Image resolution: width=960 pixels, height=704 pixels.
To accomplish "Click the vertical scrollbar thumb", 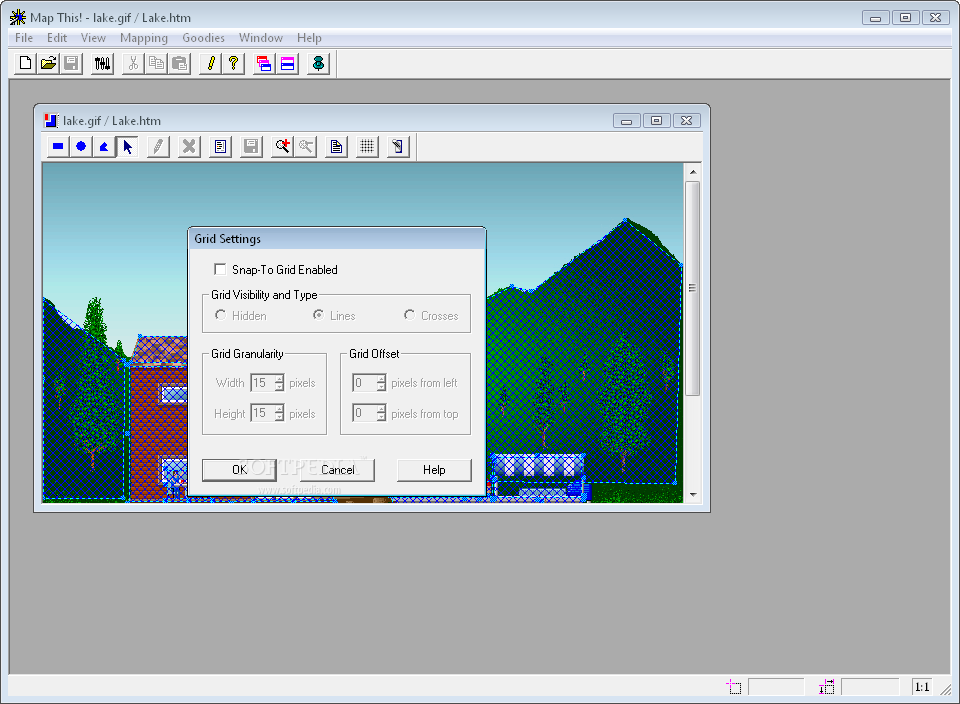I will click(x=692, y=288).
